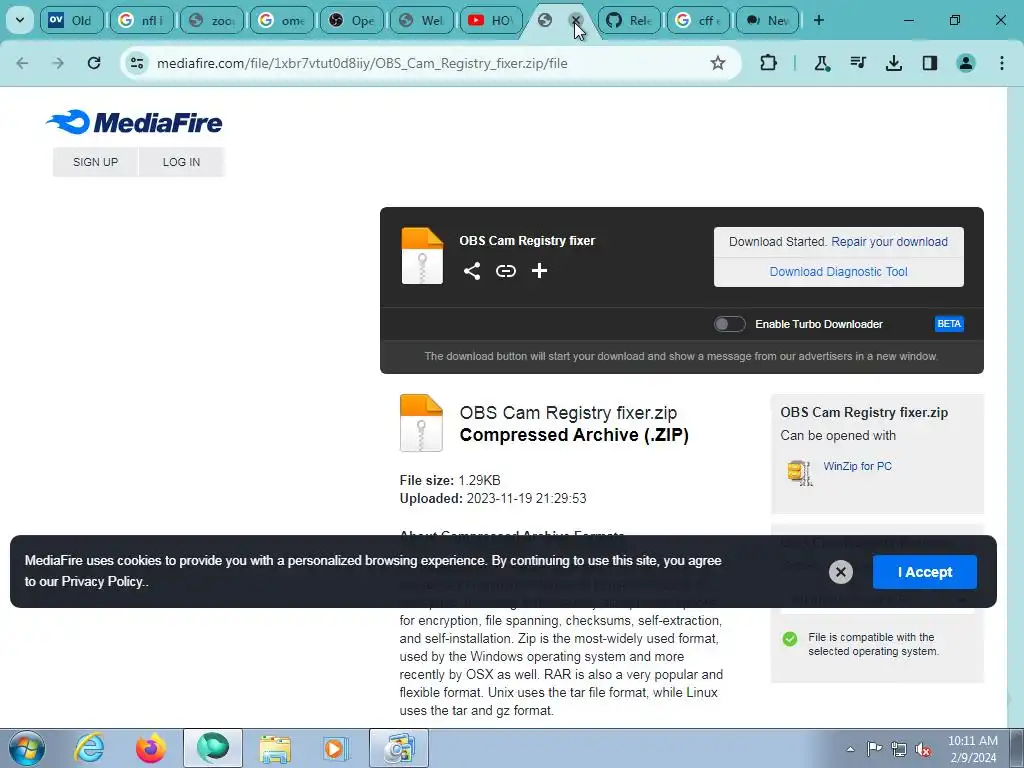Click the WinZip program icon

(x=799, y=472)
